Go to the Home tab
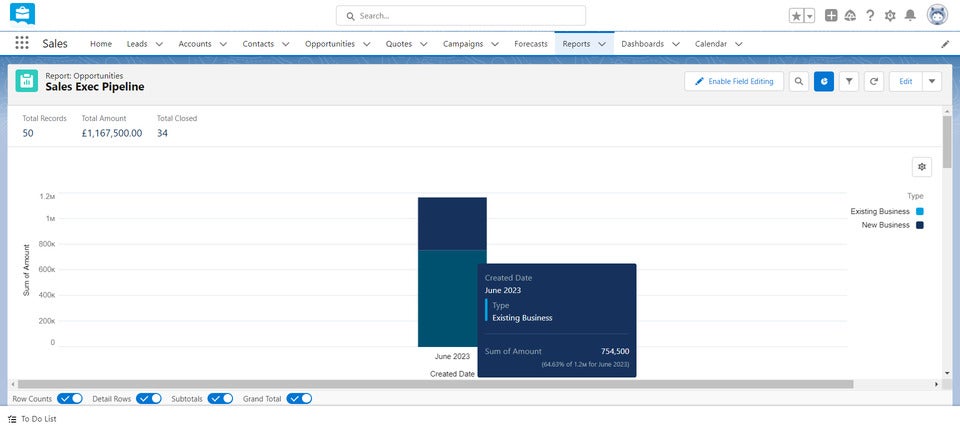Screen dimensions: 960x430 coord(101,44)
